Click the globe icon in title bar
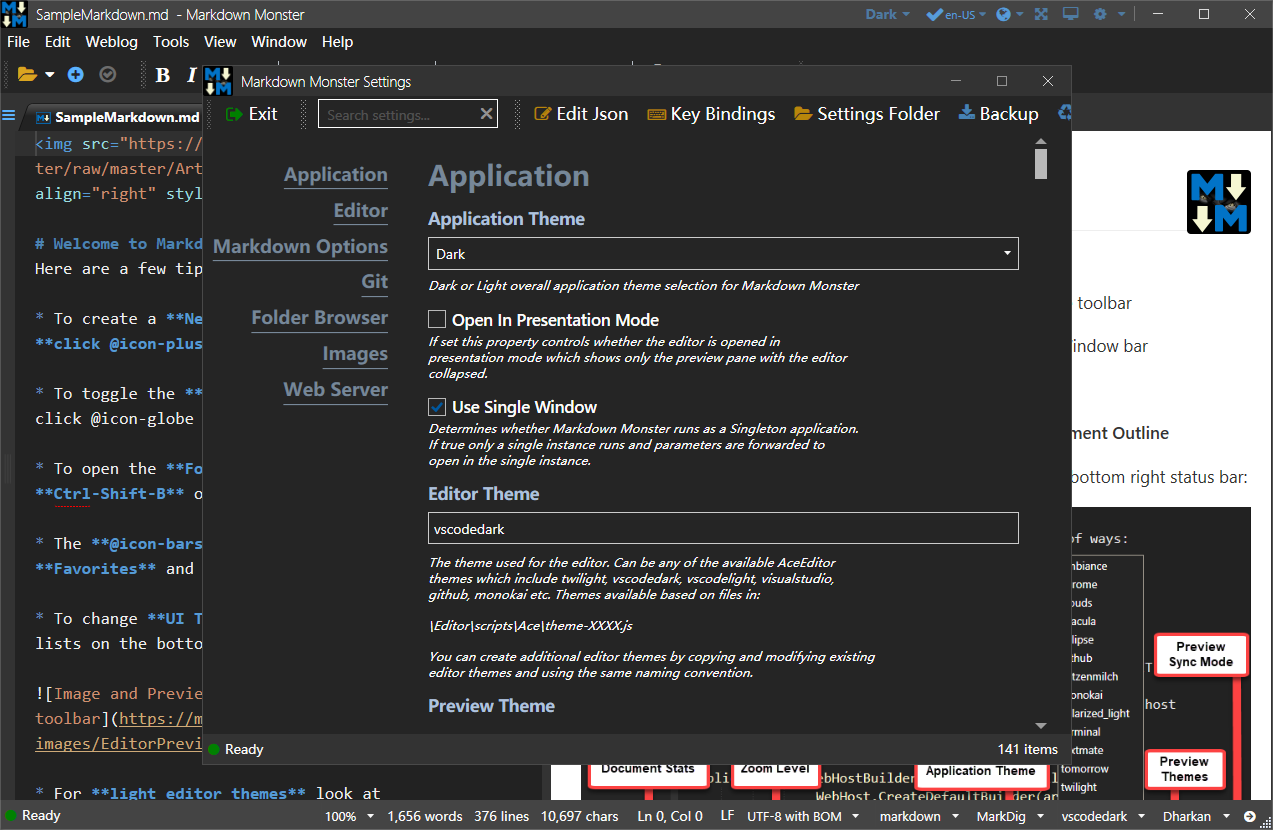 coord(1004,14)
